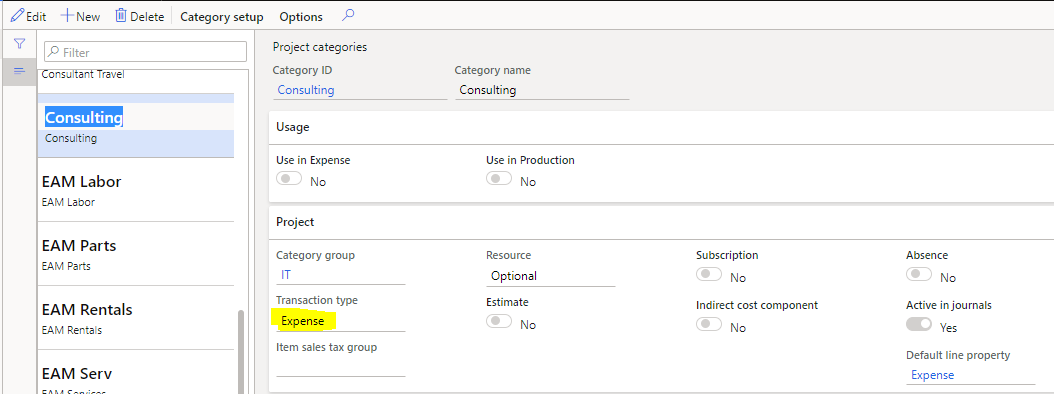Click the search magnifier icon in action bar
The image size is (1054, 394).
[348, 15]
